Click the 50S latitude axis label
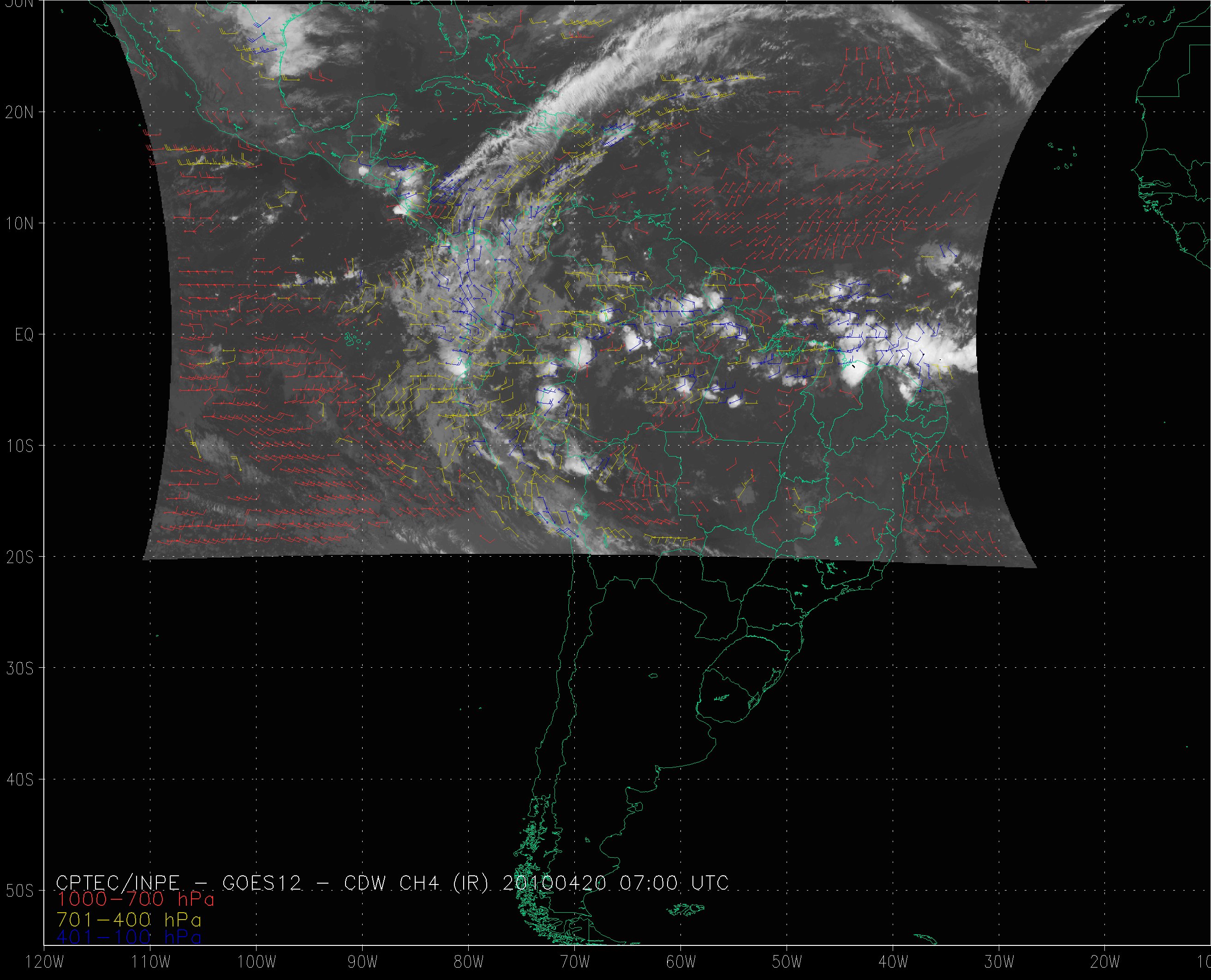1211x980 pixels. (20, 891)
